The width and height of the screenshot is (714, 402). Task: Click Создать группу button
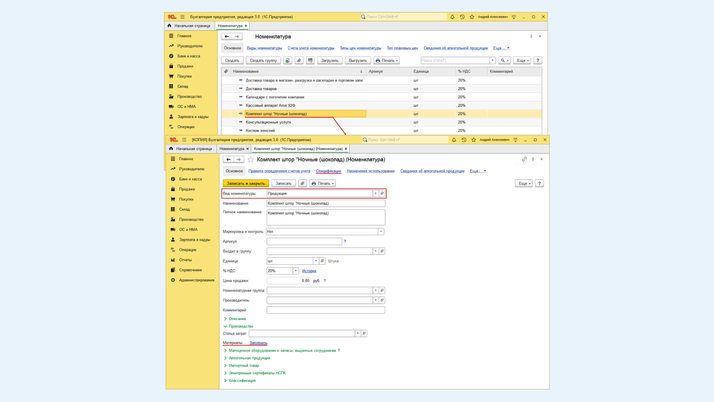[x=263, y=60]
